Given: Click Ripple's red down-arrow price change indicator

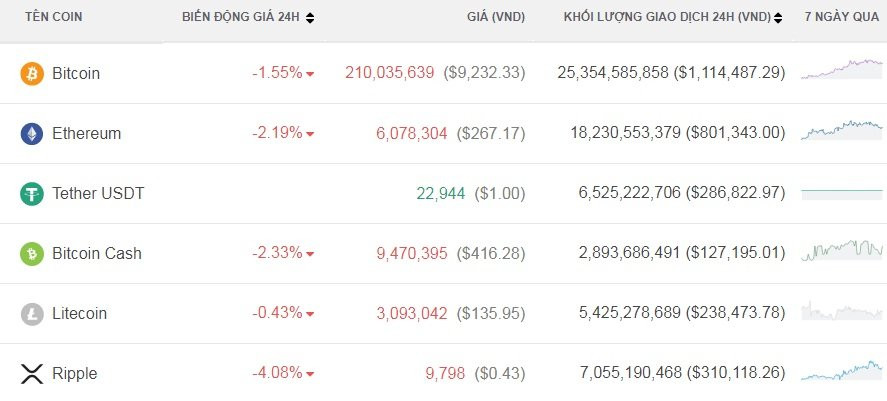Looking at the screenshot, I should pos(310,374).
